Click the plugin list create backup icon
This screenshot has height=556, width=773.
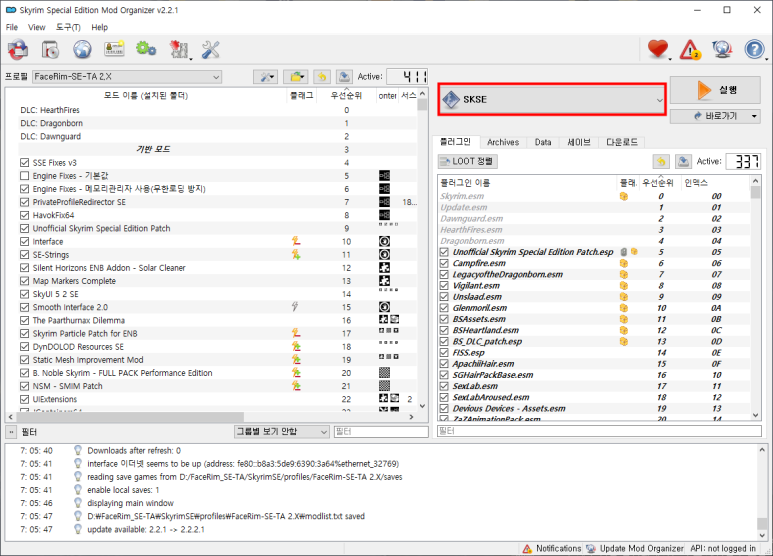[x=683, y=161]
